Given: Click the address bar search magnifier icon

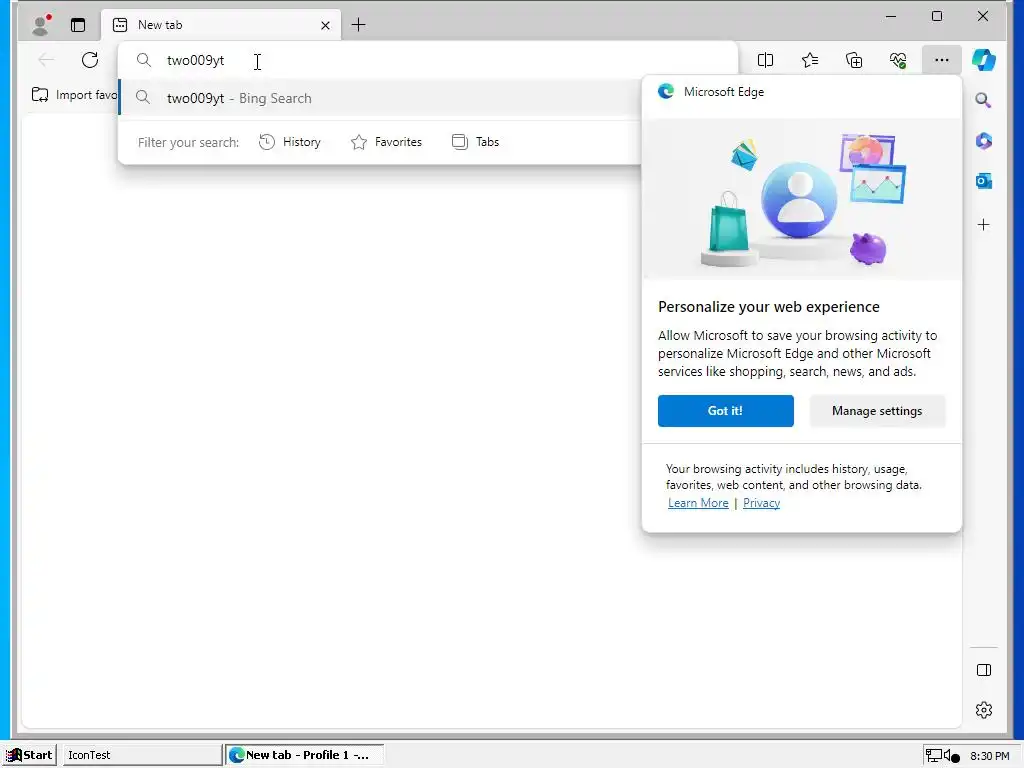Looking at the screenshot, I should tap(144, 60).
